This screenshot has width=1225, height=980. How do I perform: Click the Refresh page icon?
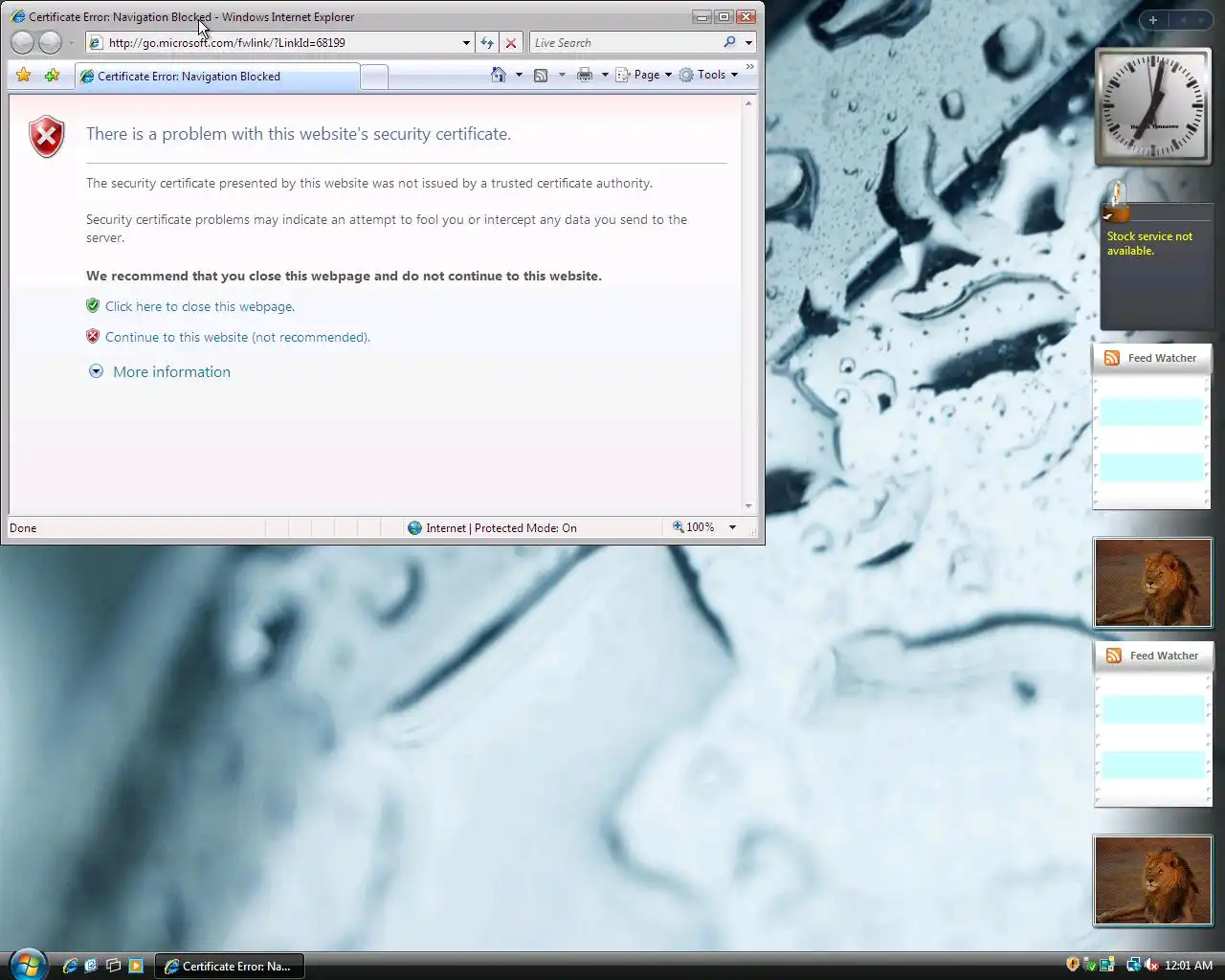pyautogui.click(x=487, y=43)
